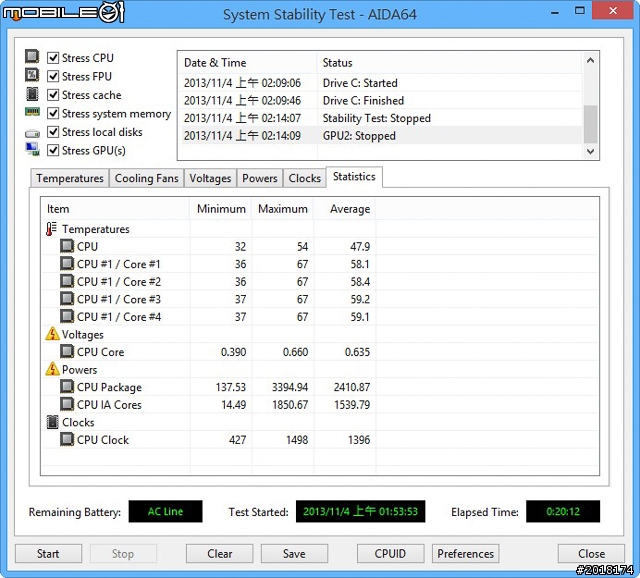Click the Maximum column header
The height and width of the screenshot is (578, 640).
(x=283, y=209)
